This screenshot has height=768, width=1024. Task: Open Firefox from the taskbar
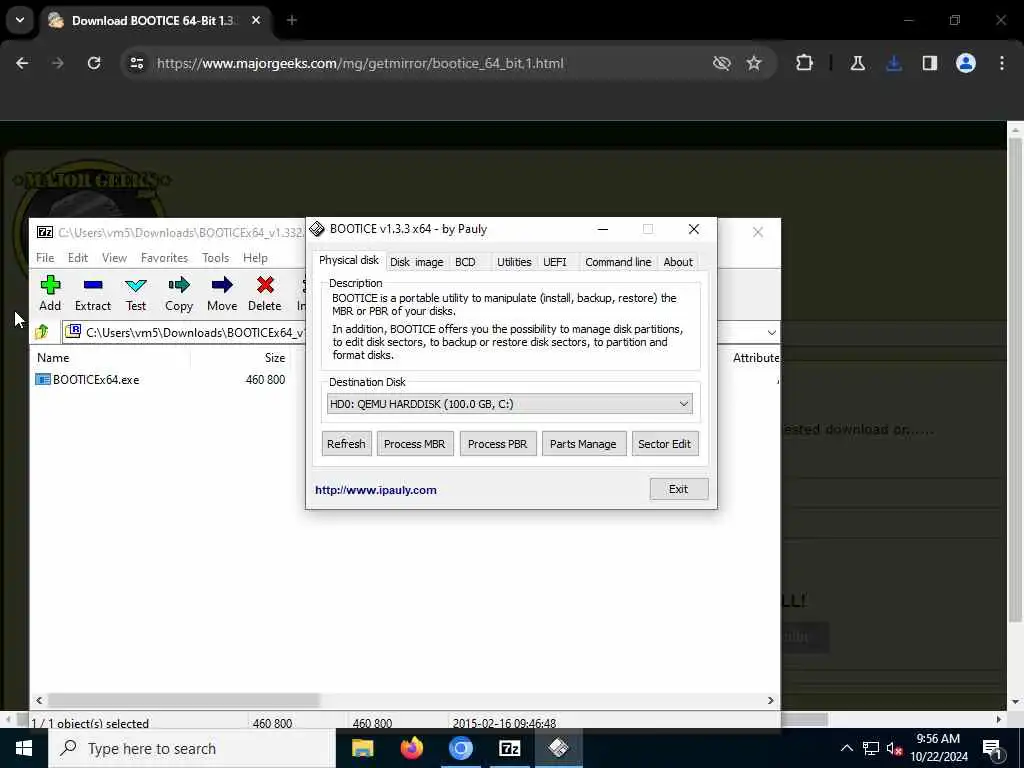411,748
